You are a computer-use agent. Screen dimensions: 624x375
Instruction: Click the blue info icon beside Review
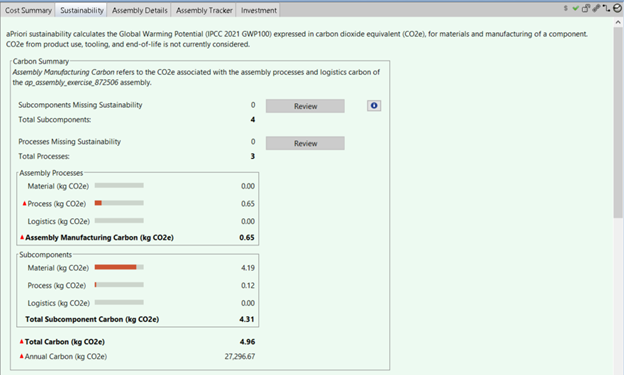pyautogui.click(x=374, y=105)
